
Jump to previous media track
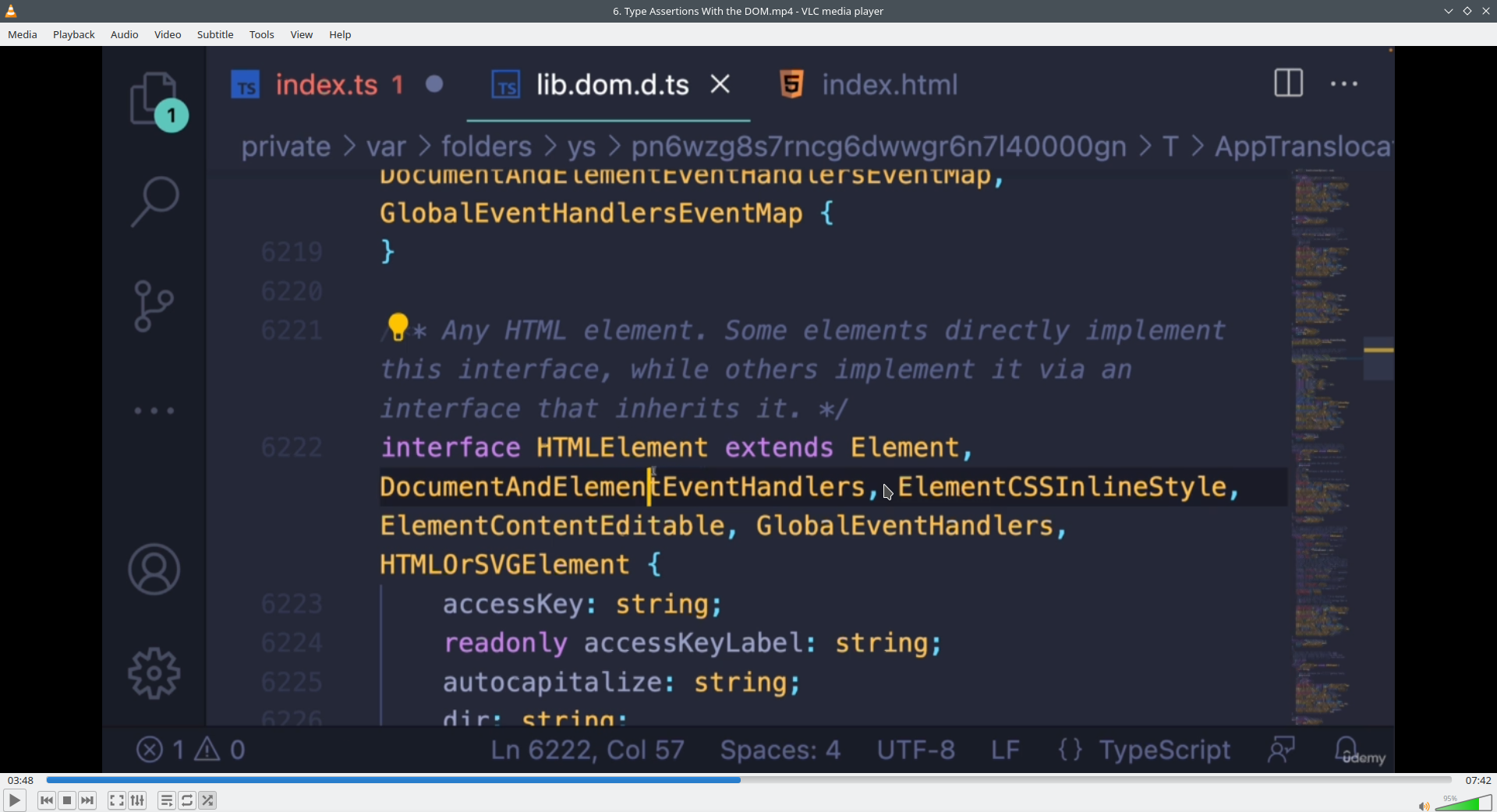(47, 800)
